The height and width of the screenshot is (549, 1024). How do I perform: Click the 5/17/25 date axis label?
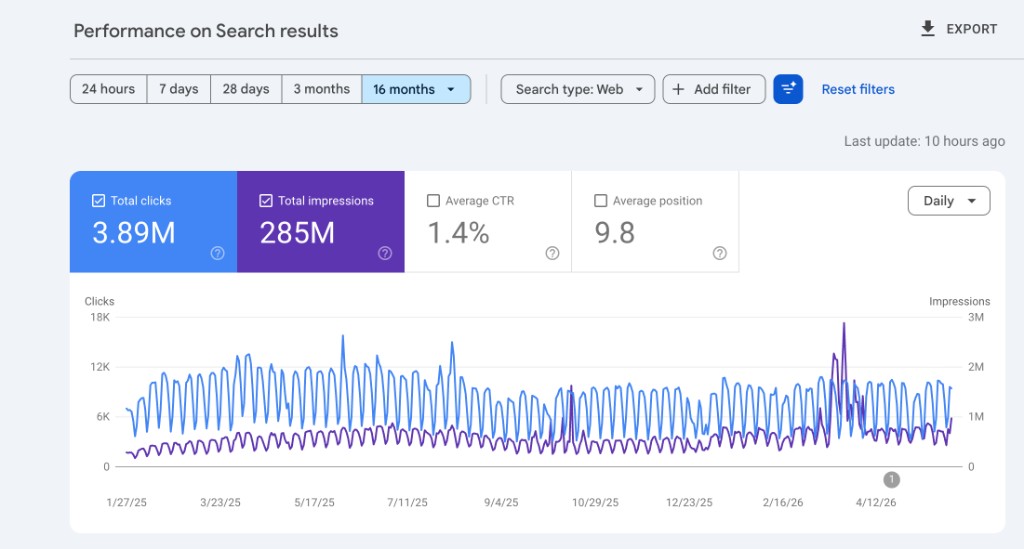314,503
